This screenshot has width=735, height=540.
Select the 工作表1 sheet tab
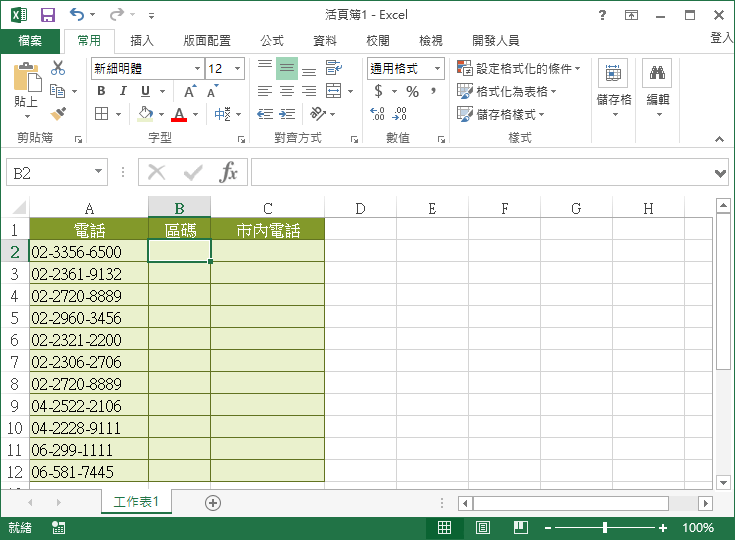click(x=136, y=502)
